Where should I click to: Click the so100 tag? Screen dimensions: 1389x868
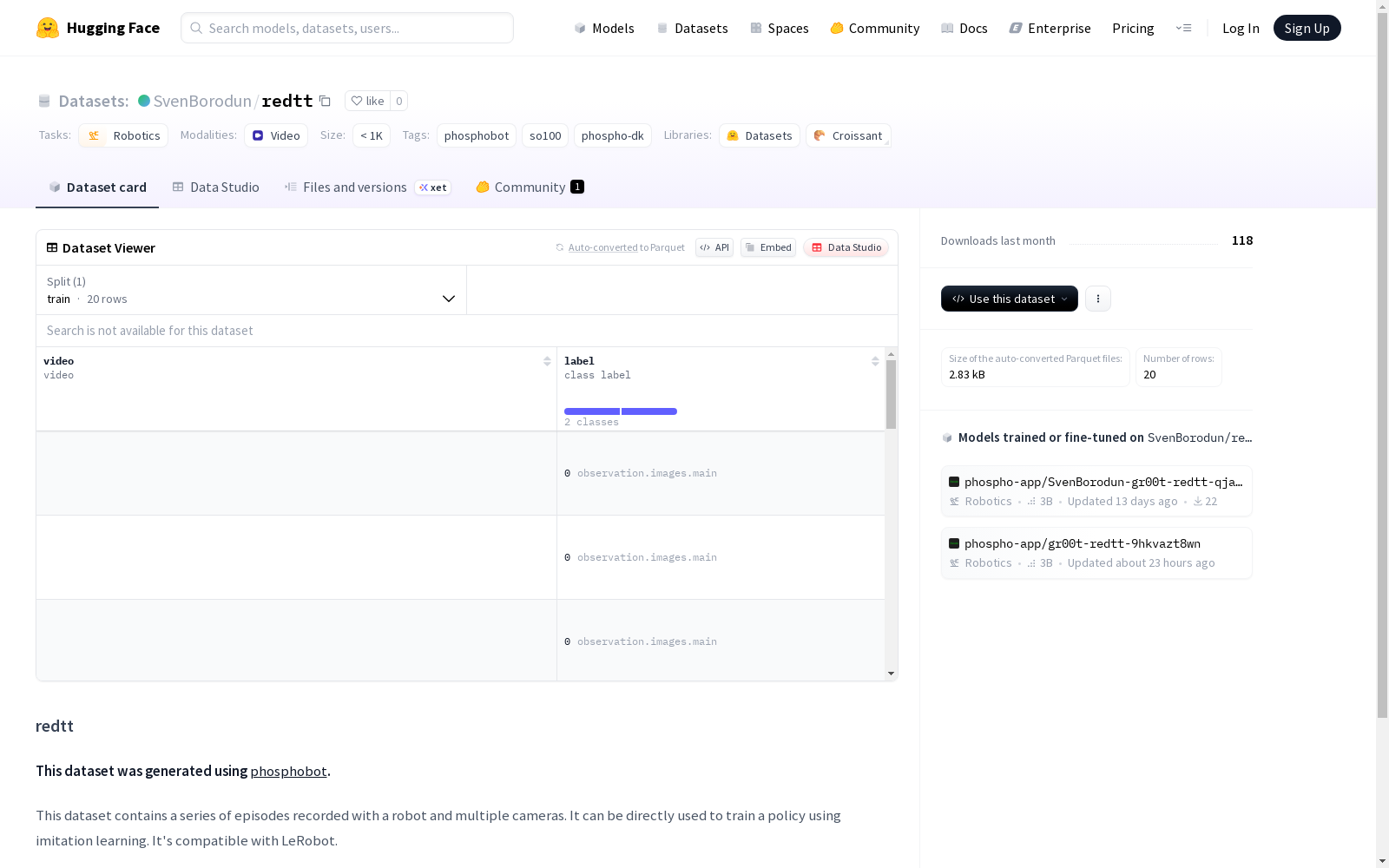pos(545,135)
